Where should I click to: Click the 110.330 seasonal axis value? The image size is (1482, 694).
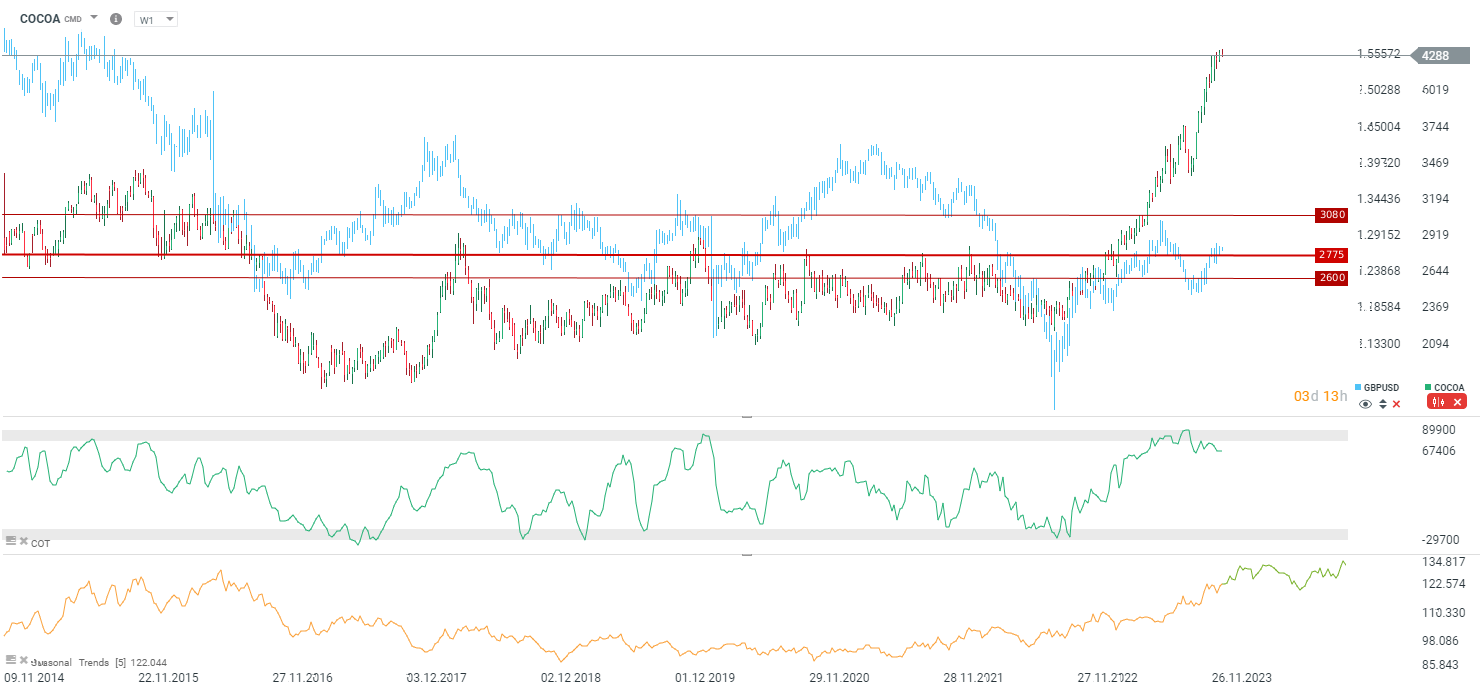point(1442,613)
